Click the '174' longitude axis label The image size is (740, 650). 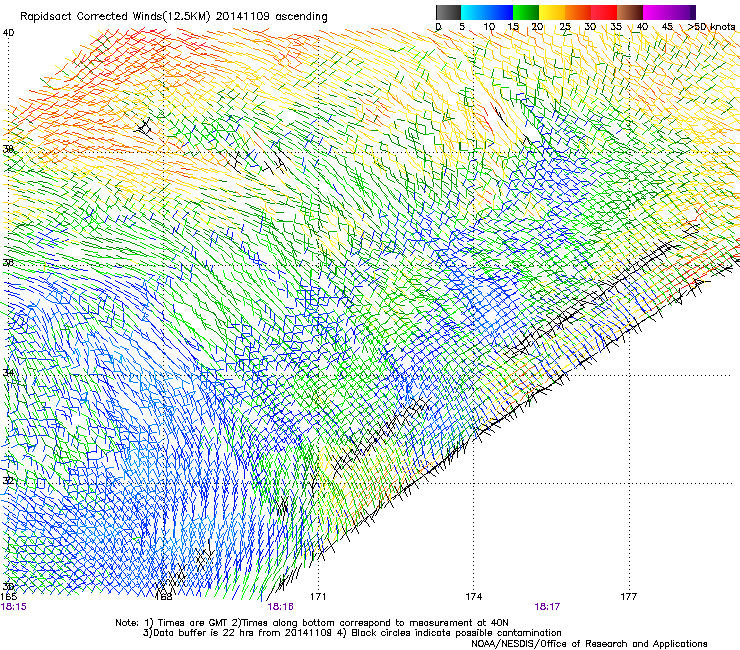[473, 597]
